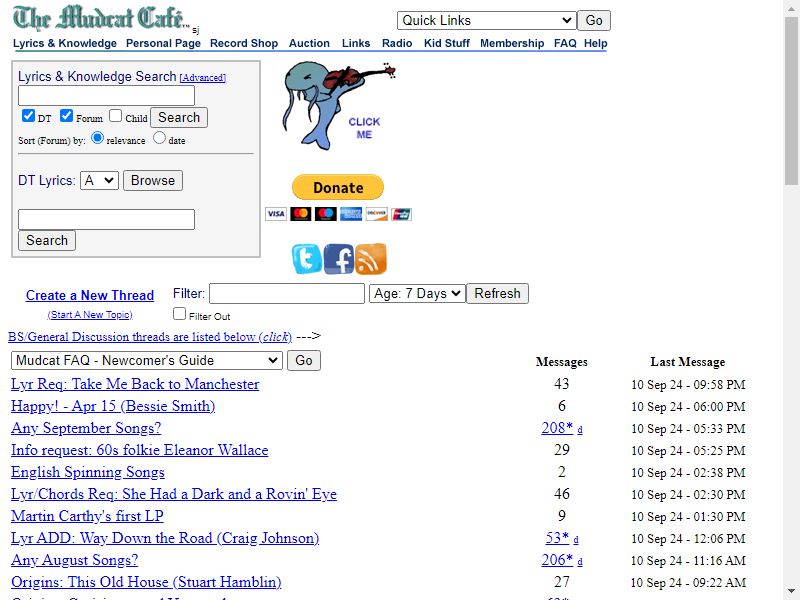Screen dimensions: 800x600
Task: Click the 53* message count link
Action: pos(557,538)
